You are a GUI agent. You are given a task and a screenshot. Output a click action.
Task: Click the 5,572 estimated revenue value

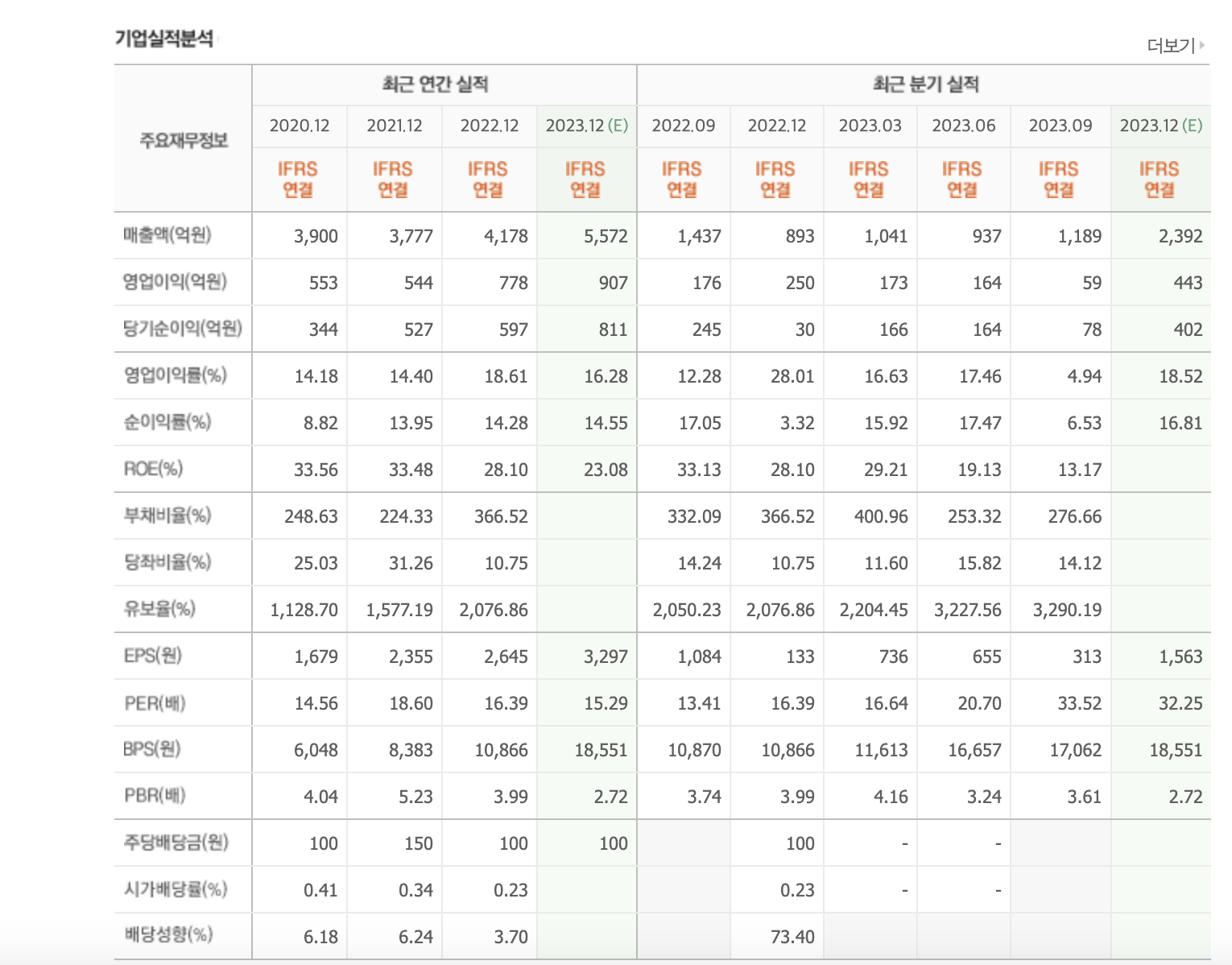tap(606, 237)
